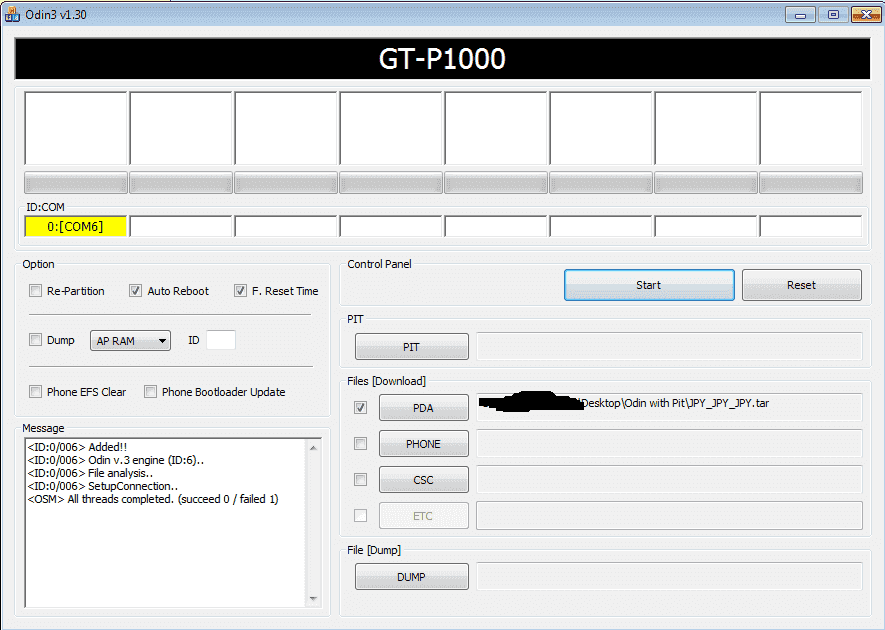The width and height of the screenshot is (885, 630).
Task: Click the File Dump path field
Action: (x=669, y=576)
